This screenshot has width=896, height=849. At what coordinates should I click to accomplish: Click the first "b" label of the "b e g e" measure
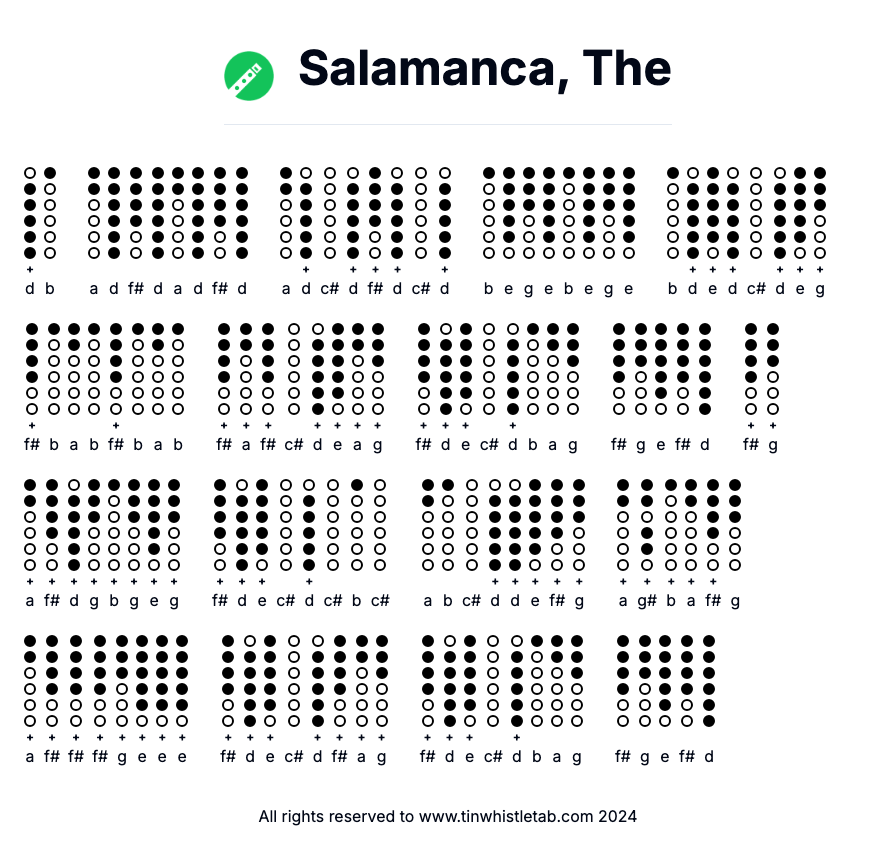(x=488, y=289)
